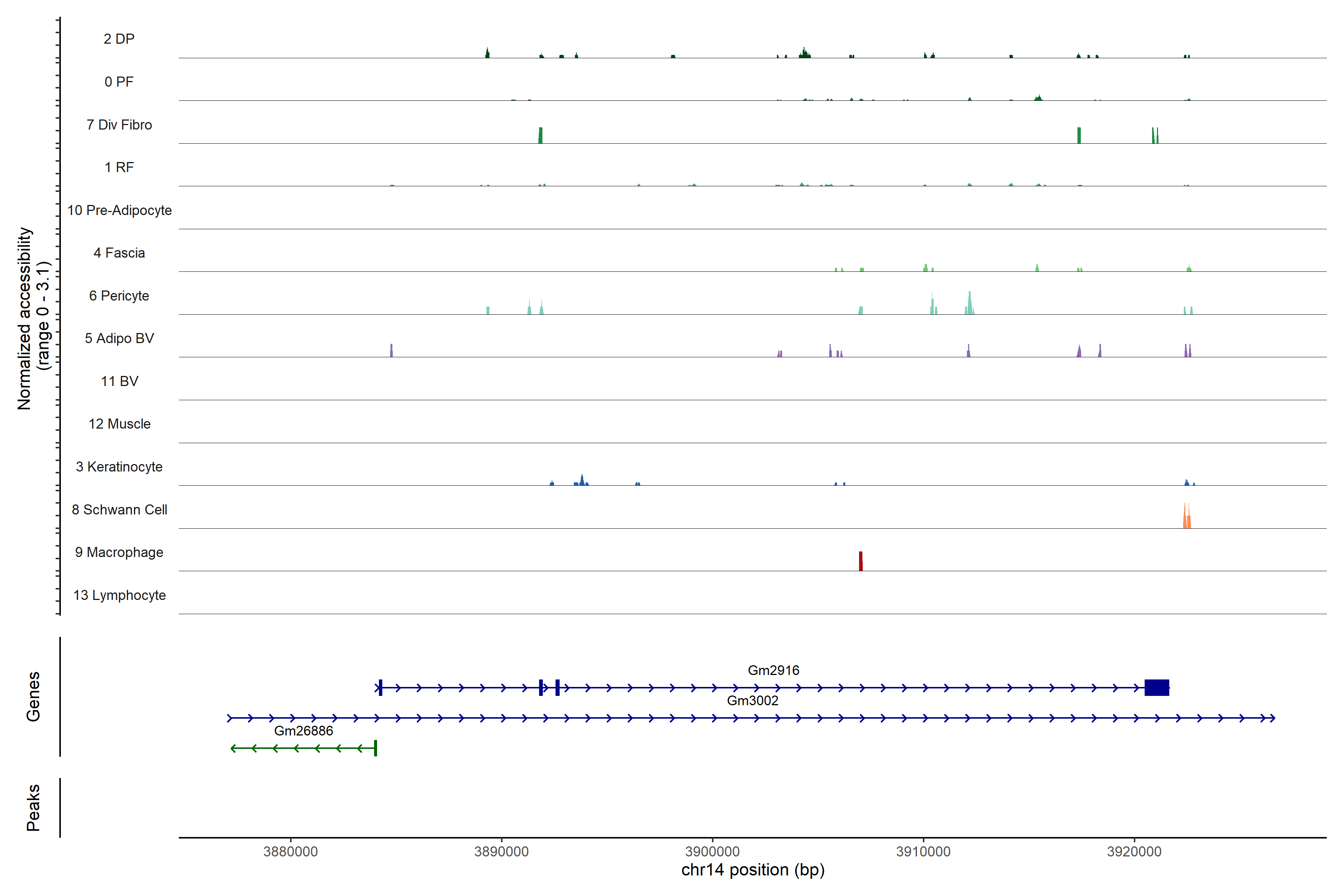Click the Peaks panel label
This screenshot has width=1344, height=896.
click(33, 808)
